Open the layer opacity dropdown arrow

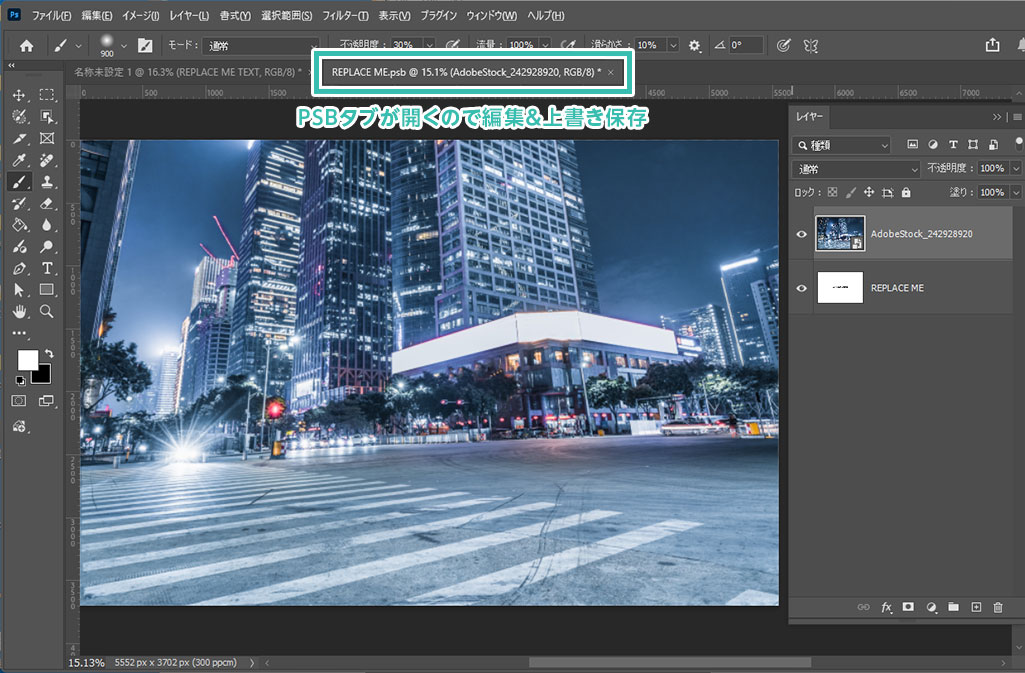point(1016,169)
